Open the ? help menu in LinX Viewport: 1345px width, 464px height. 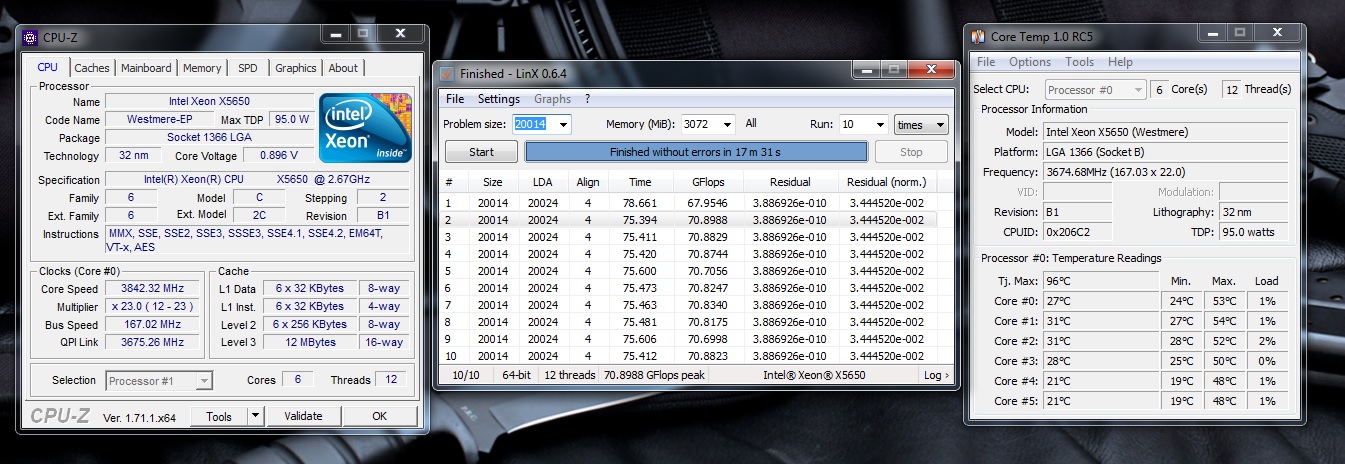[x=588, y=99]
